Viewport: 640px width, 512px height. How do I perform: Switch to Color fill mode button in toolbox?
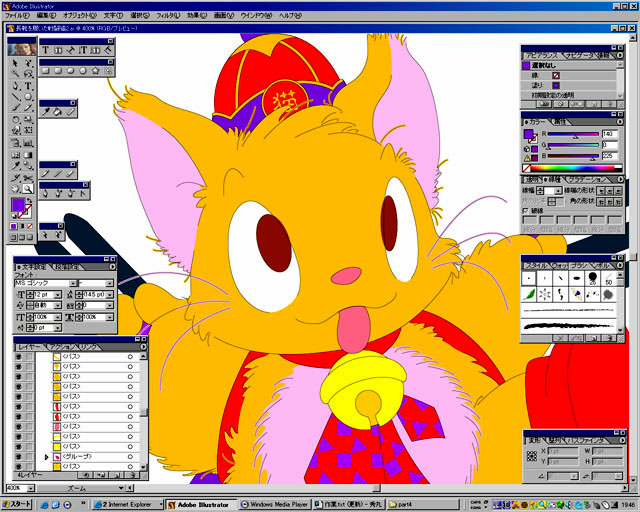coord(13,226)
